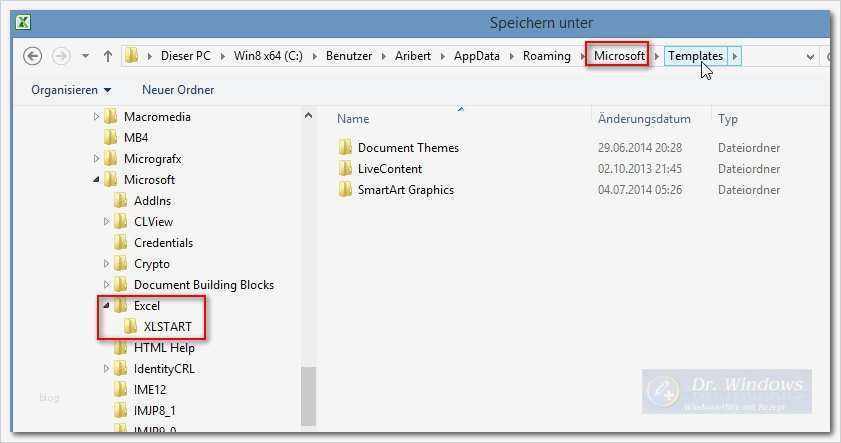Select Document Themes folder icon in list

(345, 147)
